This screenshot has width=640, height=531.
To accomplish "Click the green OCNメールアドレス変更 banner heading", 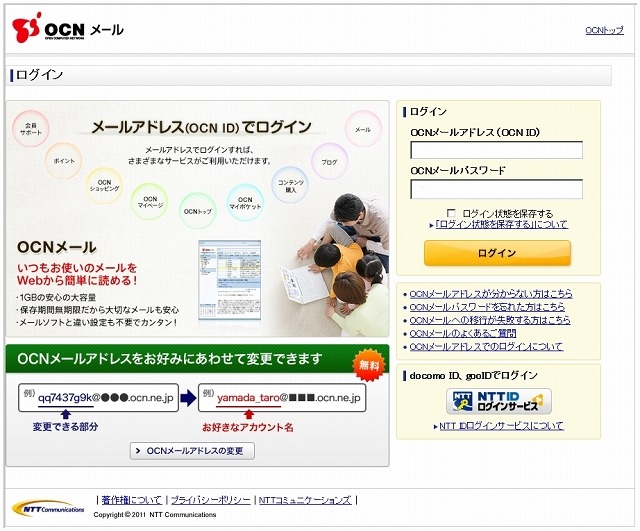I will point(170,359).
